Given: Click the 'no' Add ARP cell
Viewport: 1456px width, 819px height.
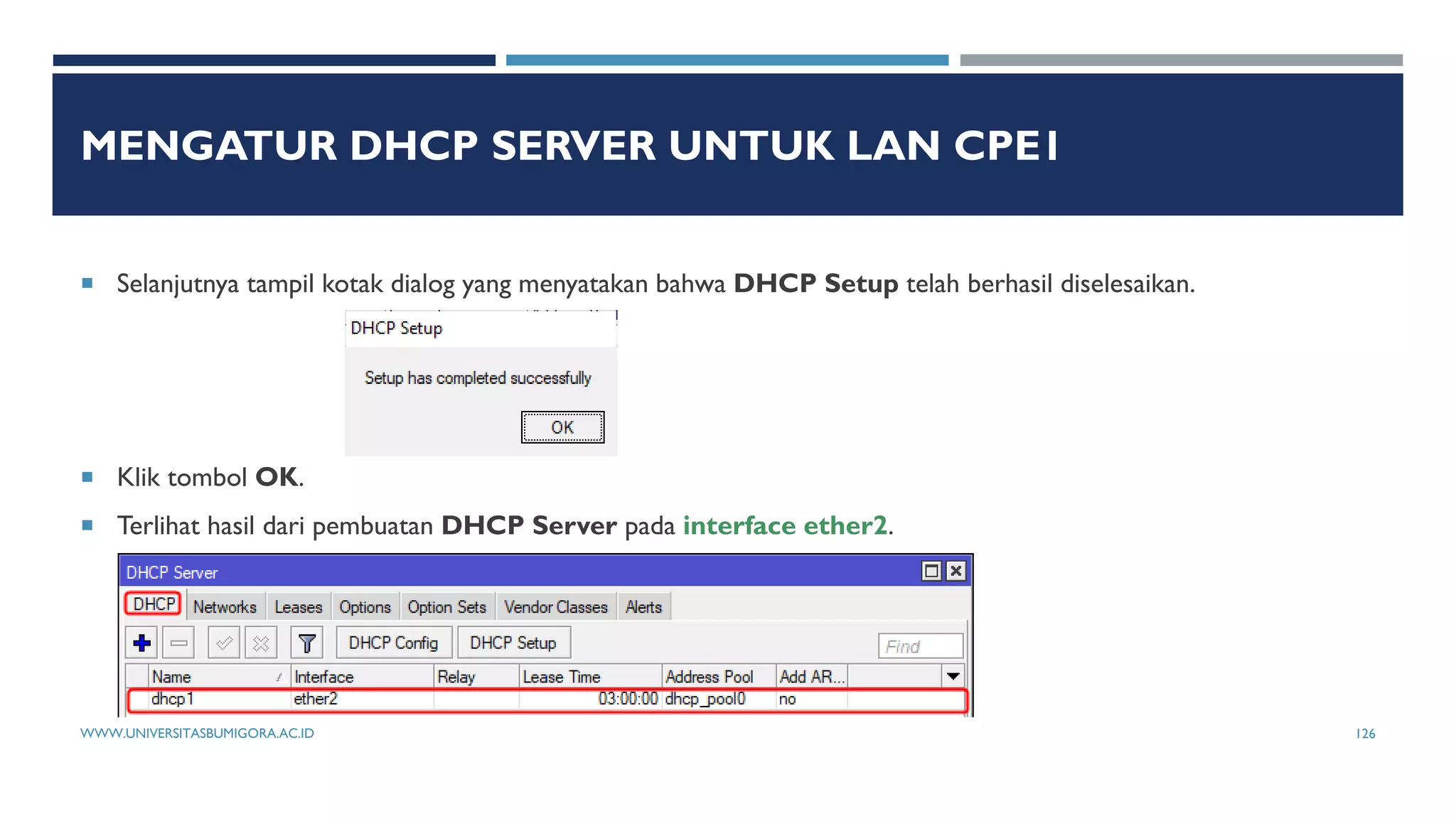Looking at the screenshot, I should pyautogui.click(x=812, y=700).
